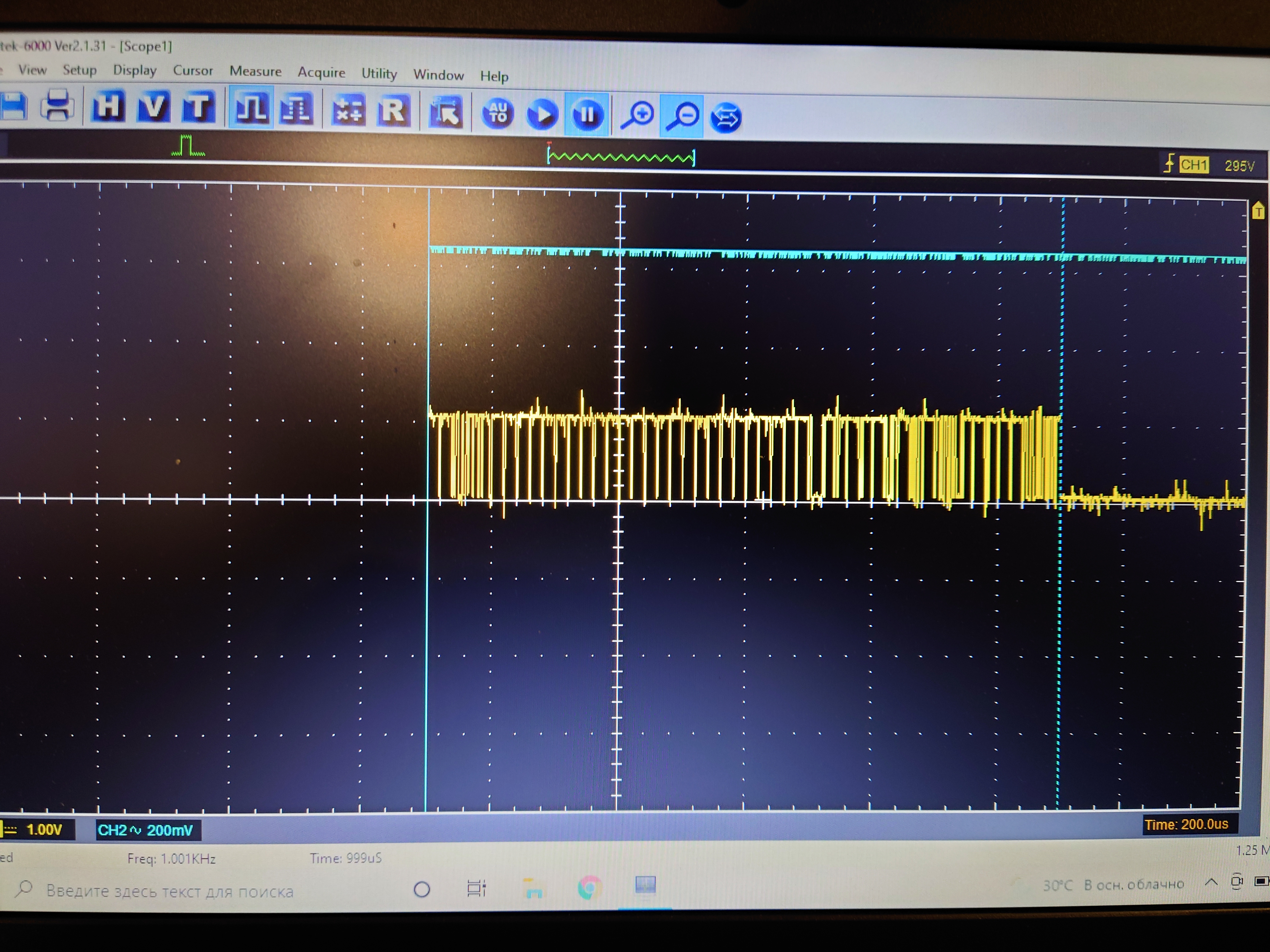1270x952 pixels.
Task: Open Vertical settings with V icon
Action: (153, 107)
